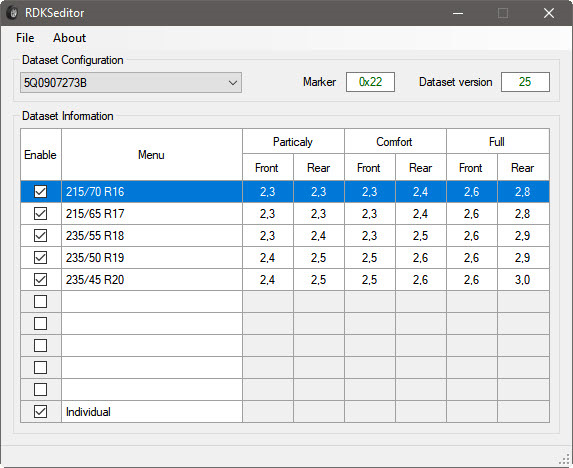Click the Dataset version field showing 25
The height and width of the screenshot is (468, 573).
pos(525,82)
